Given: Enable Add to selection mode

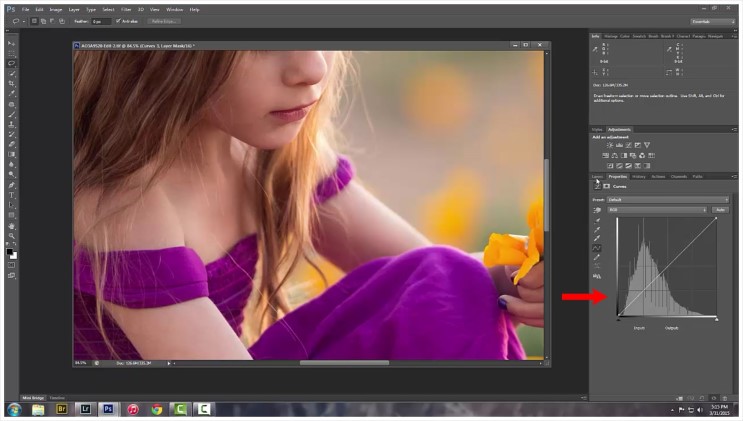Looking at the screenshot, I should pyautogui.click(x=41, y=20).
